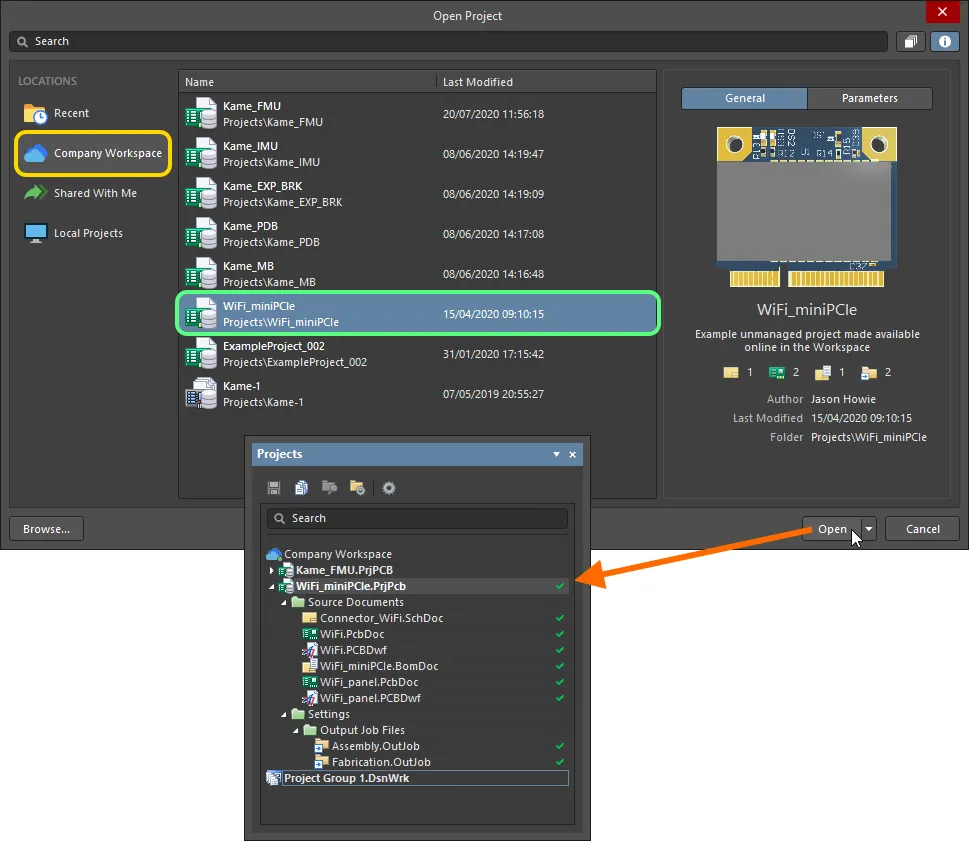
Task: Collapse the Settings folder
Action: coord(284,714)
